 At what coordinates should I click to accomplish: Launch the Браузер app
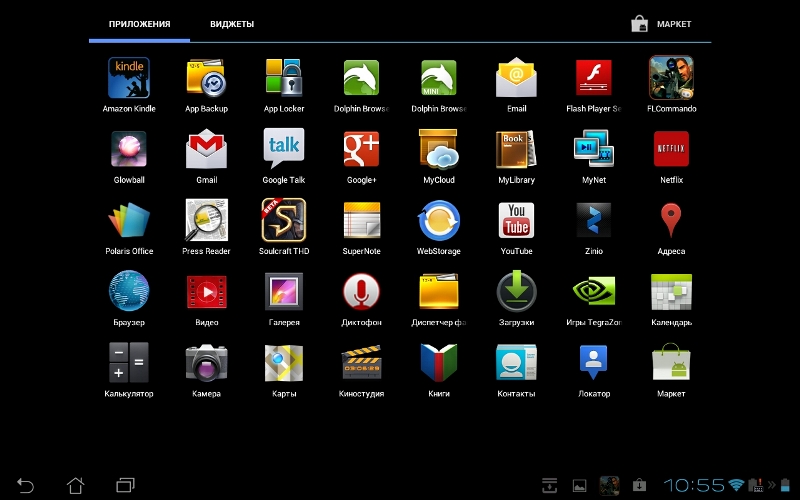[x=129, y=291]
